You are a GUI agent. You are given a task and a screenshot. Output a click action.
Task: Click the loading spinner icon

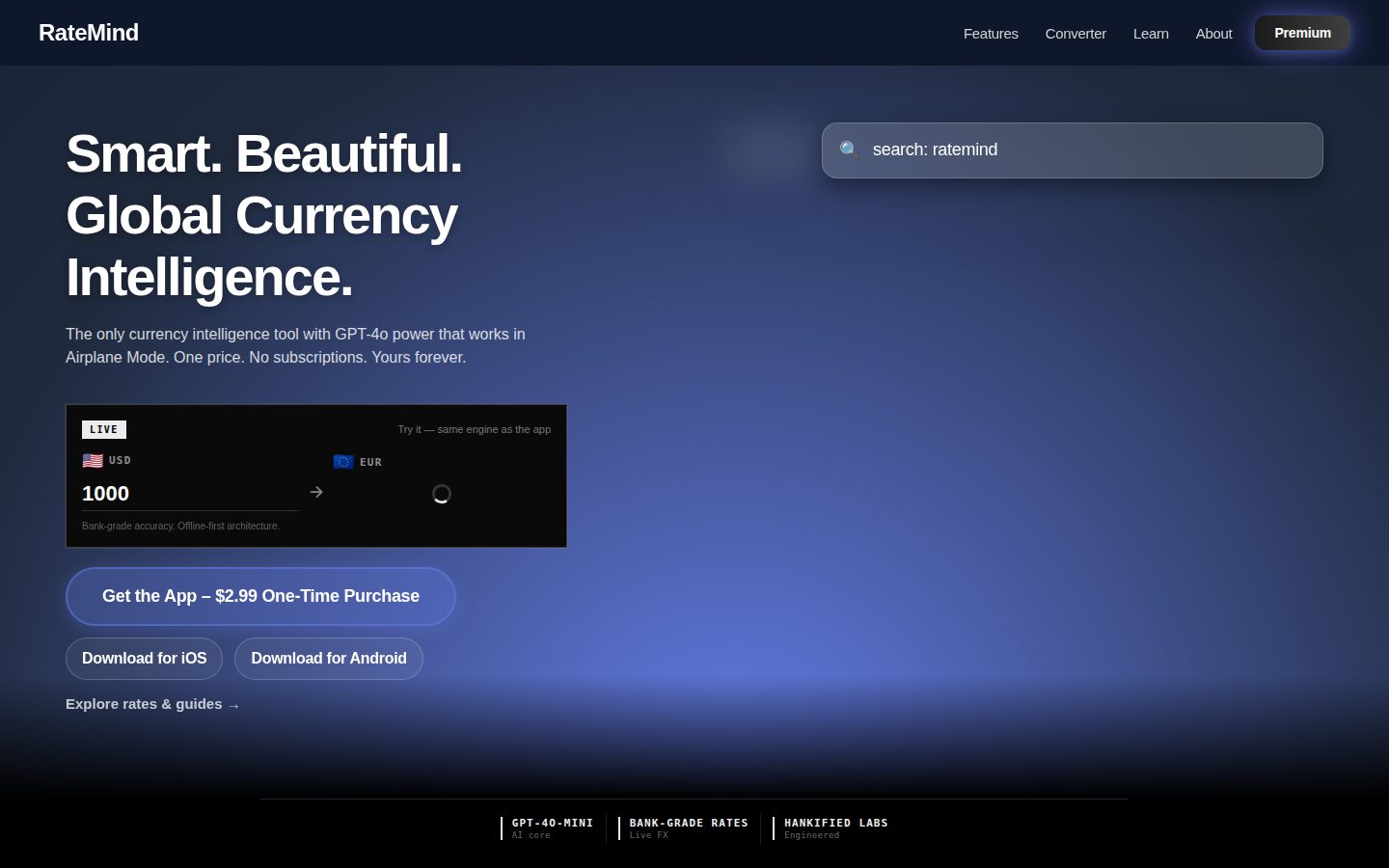(x=442, y=494)
